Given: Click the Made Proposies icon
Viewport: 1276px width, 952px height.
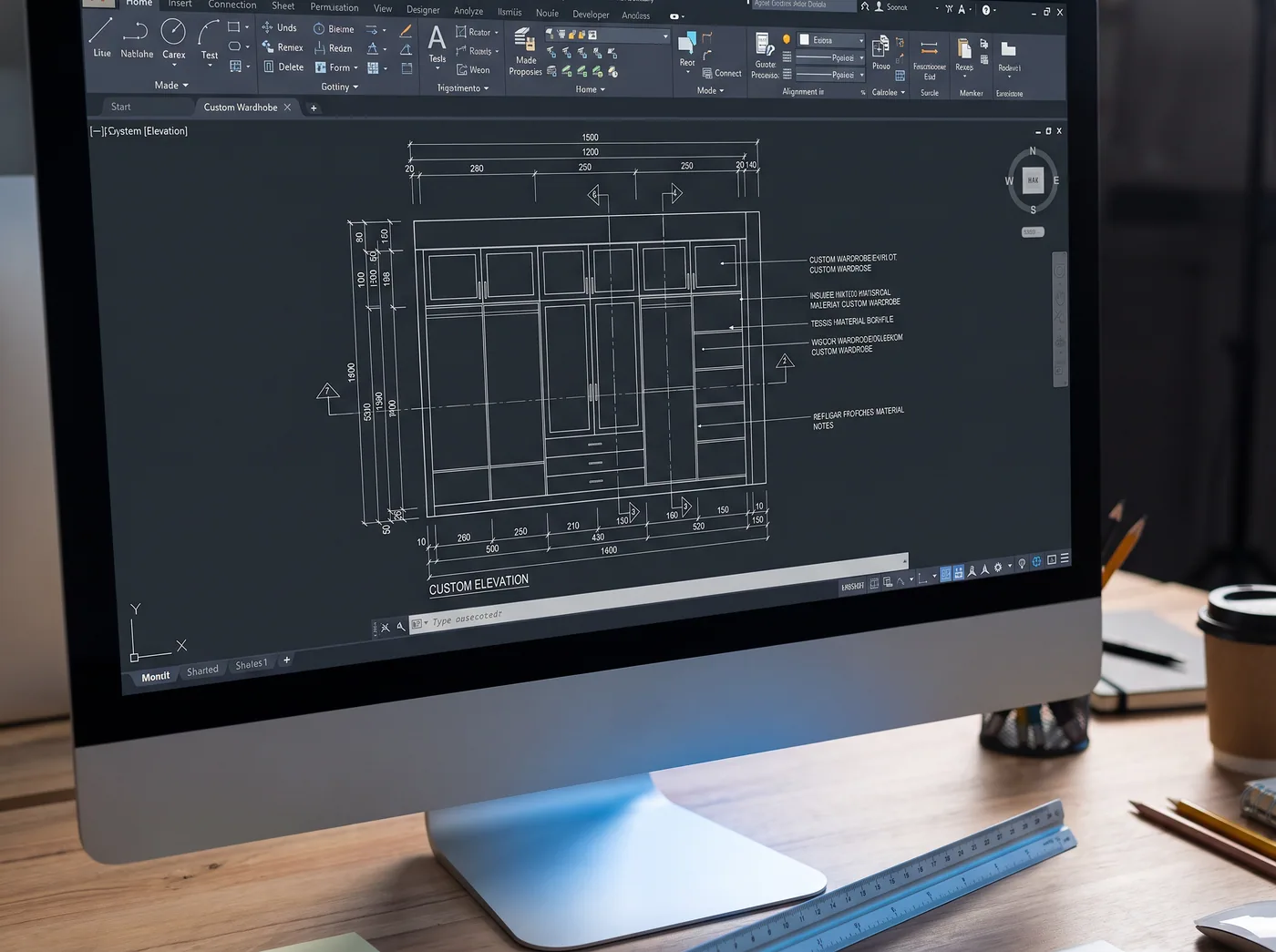Looking at the screenshot, I should (x=525, y=40).
